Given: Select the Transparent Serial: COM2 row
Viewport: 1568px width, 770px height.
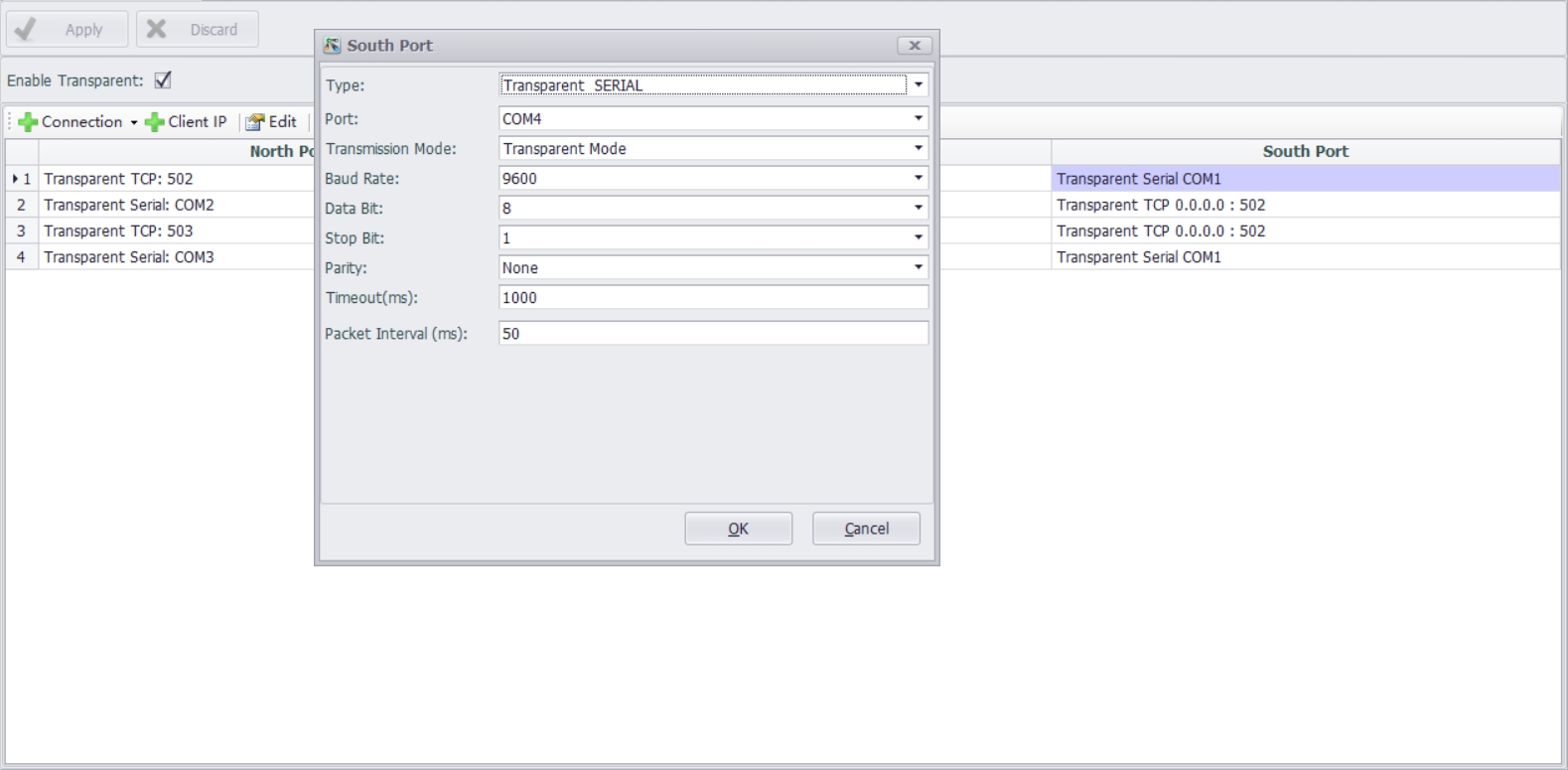Looking at the screenshot, I should point(129,205).
